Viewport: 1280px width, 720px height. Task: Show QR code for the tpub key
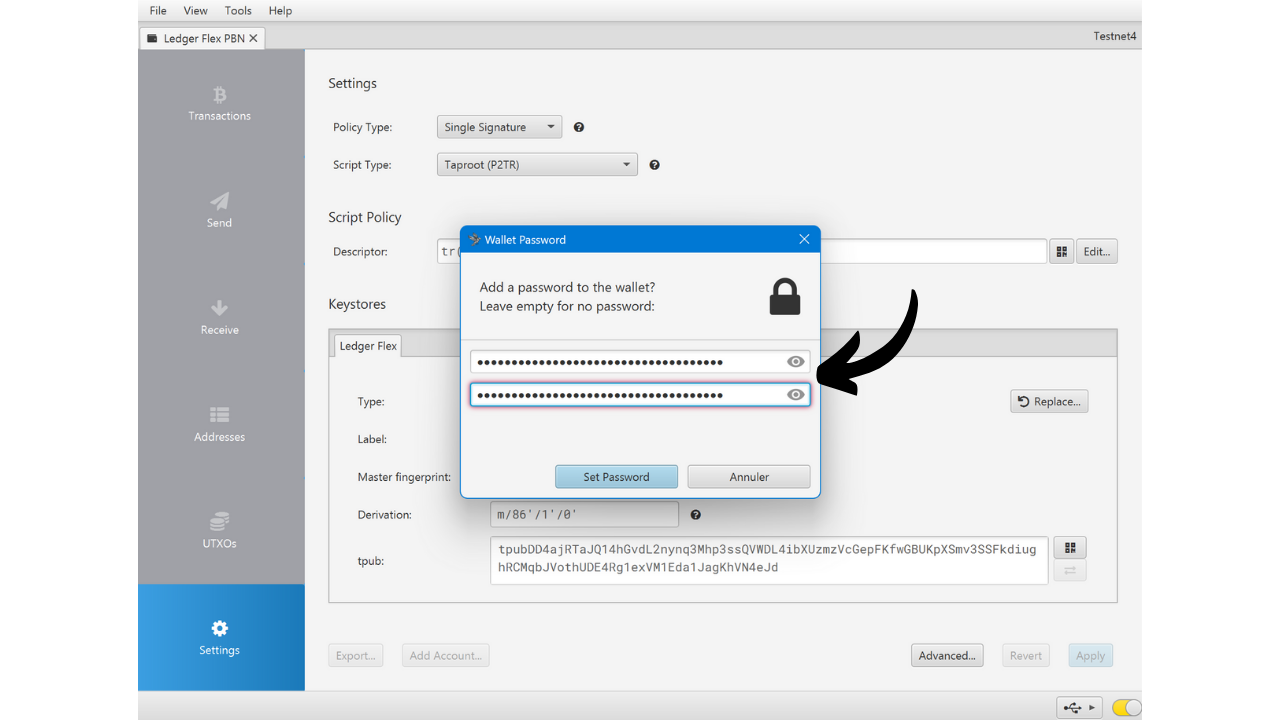pyautogui.click(x=1070, y=548)
